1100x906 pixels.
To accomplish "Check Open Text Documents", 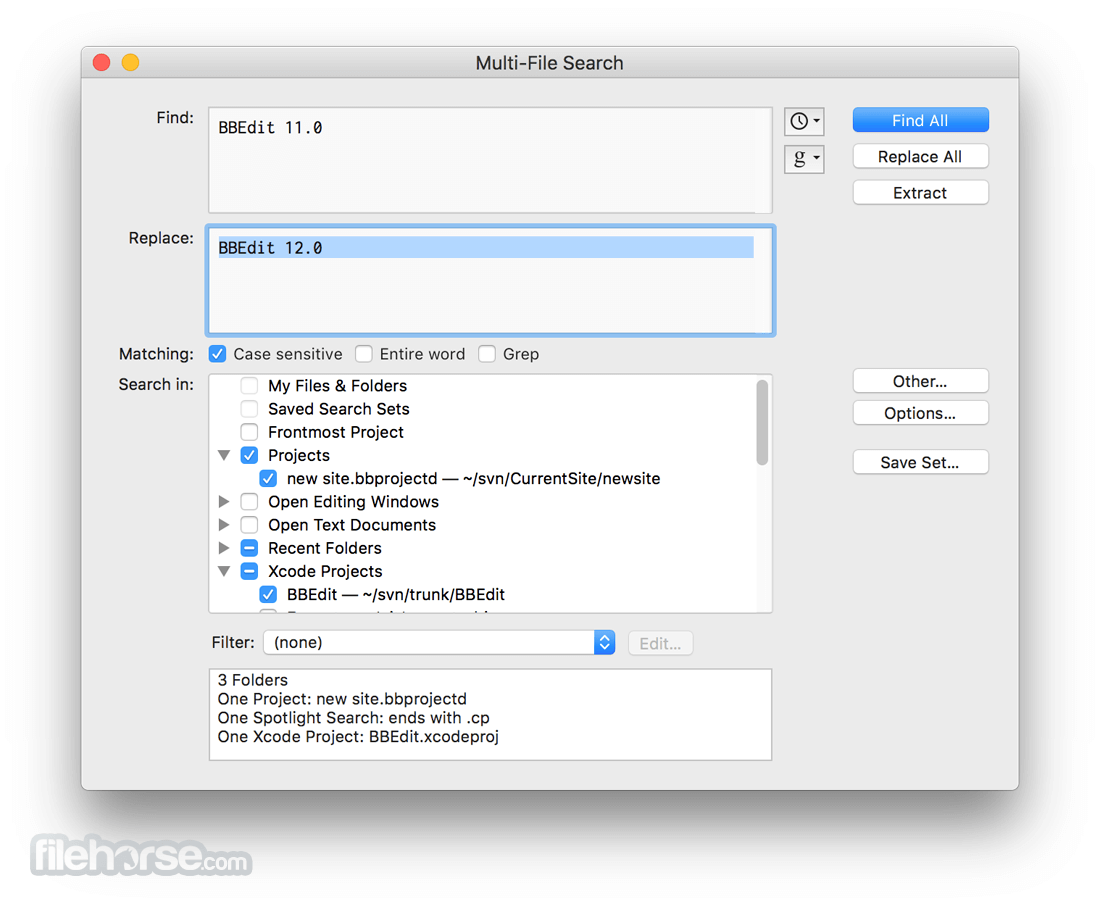I will point(249,525).
